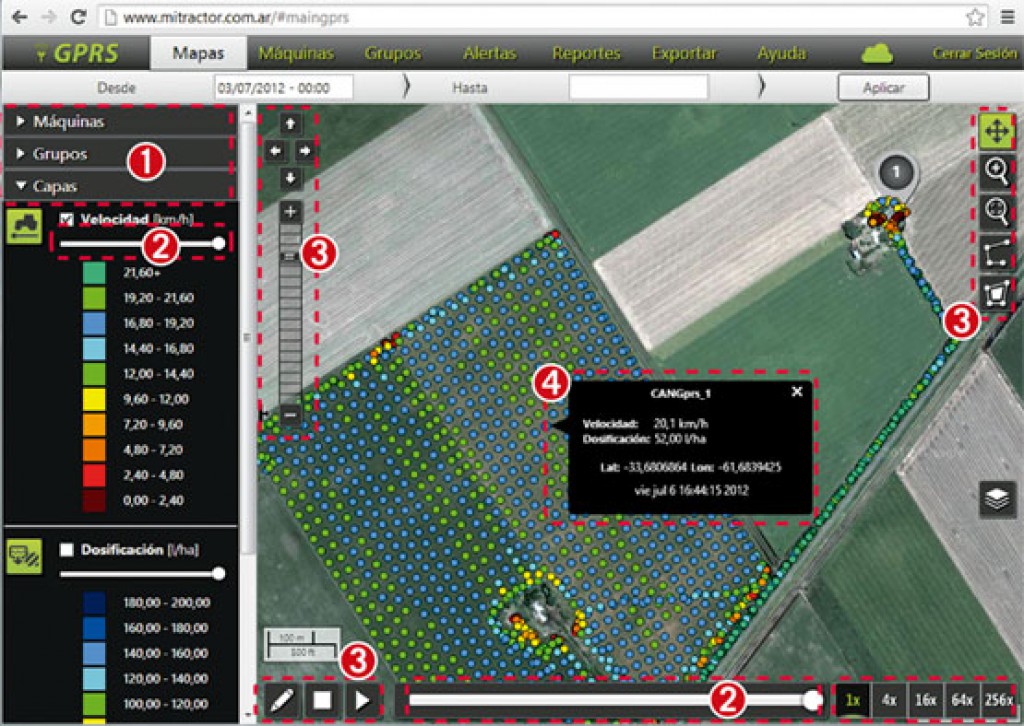Open the Reportes menu
This screenshot has width=1024, height=726.
point(586,53)
